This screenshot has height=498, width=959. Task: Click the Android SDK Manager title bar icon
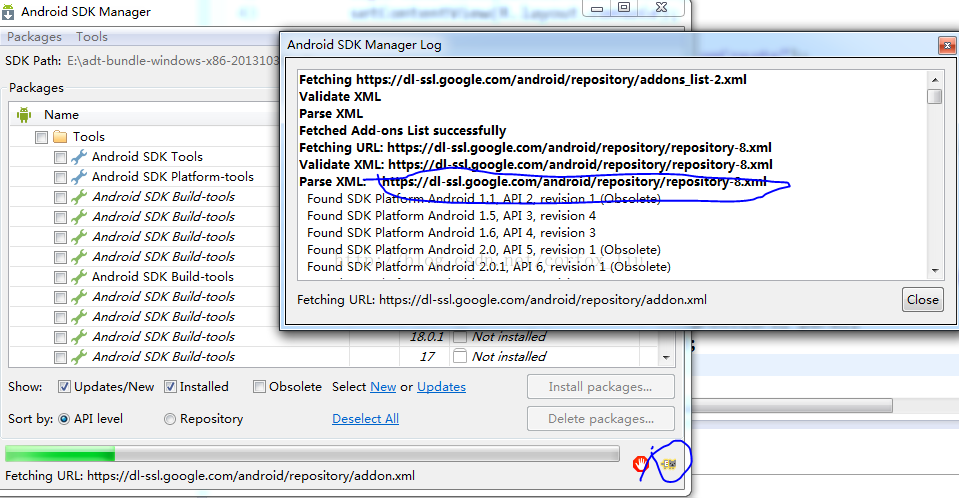click(8, 12)
